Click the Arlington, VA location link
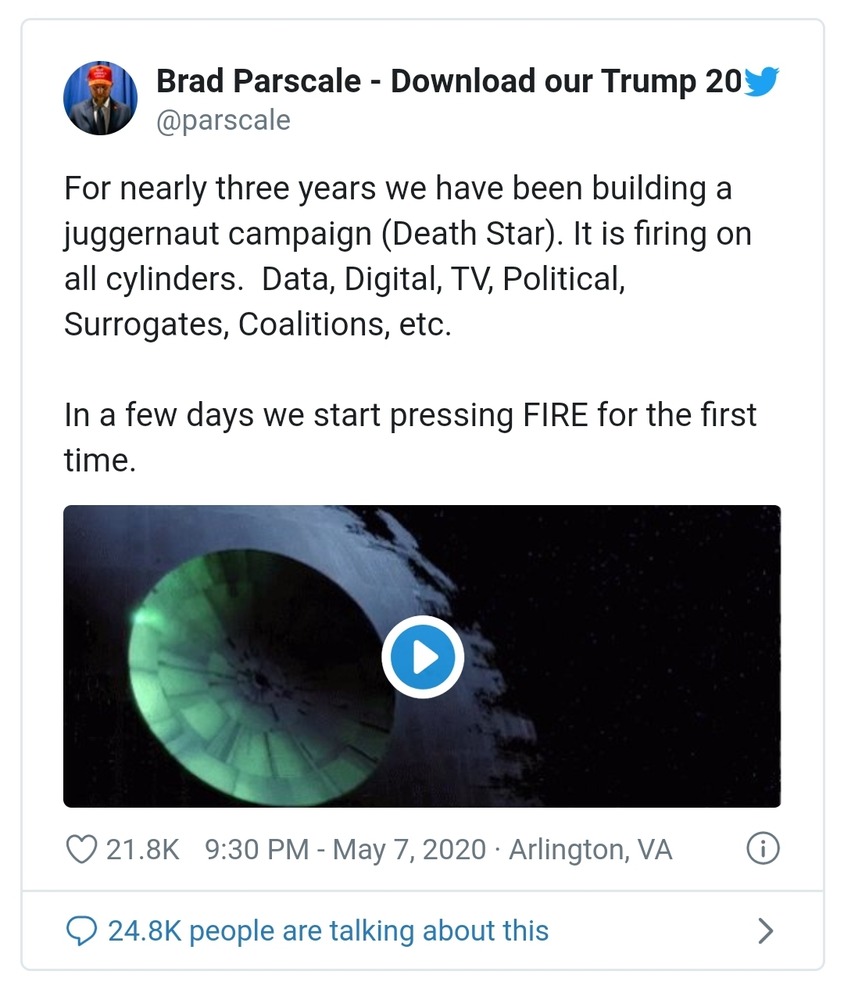The width and height of the screenshot is (844, 1000). pyautogui.click(x=590, y=850)
